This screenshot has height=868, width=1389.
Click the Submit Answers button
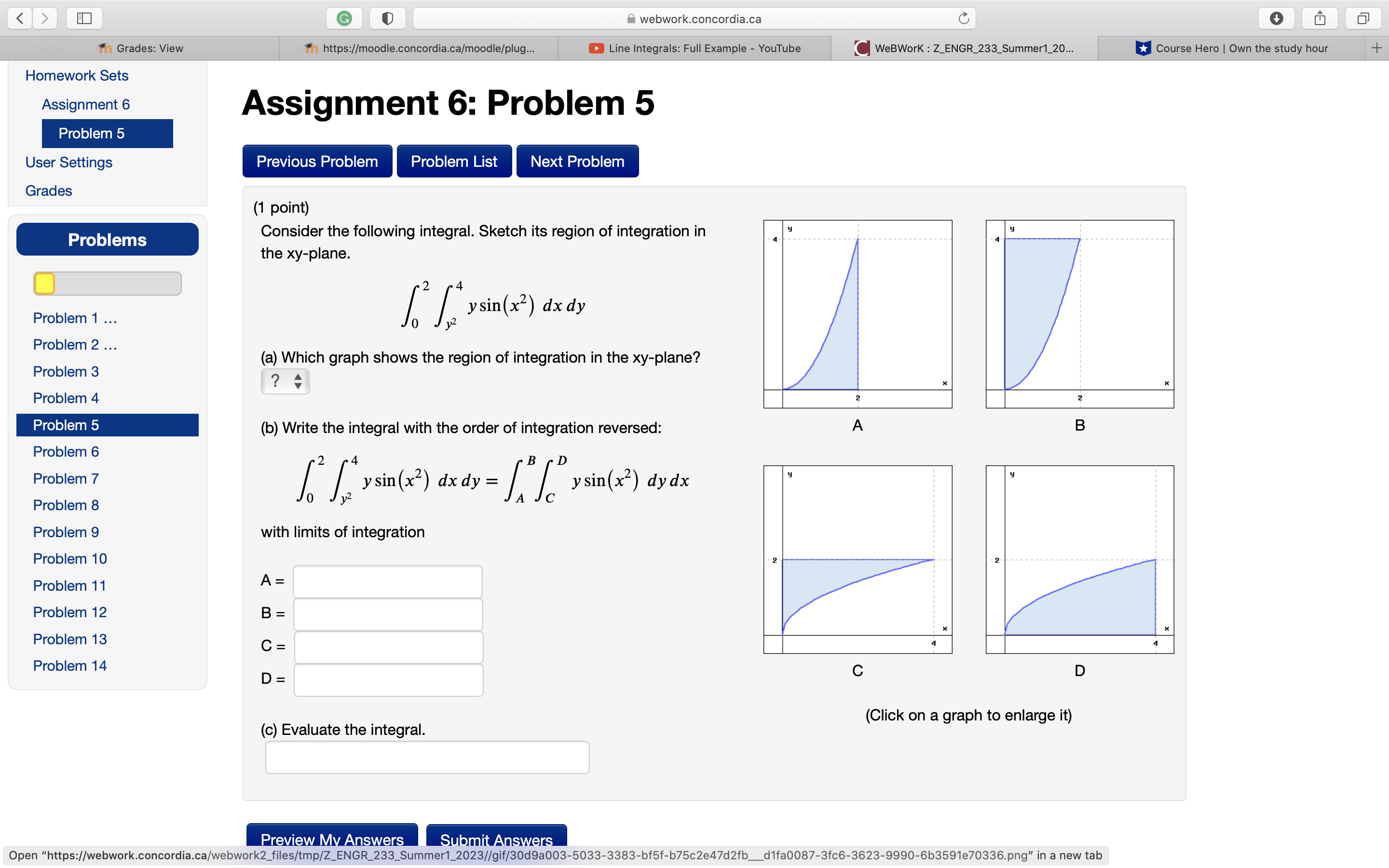coord(496,840)
